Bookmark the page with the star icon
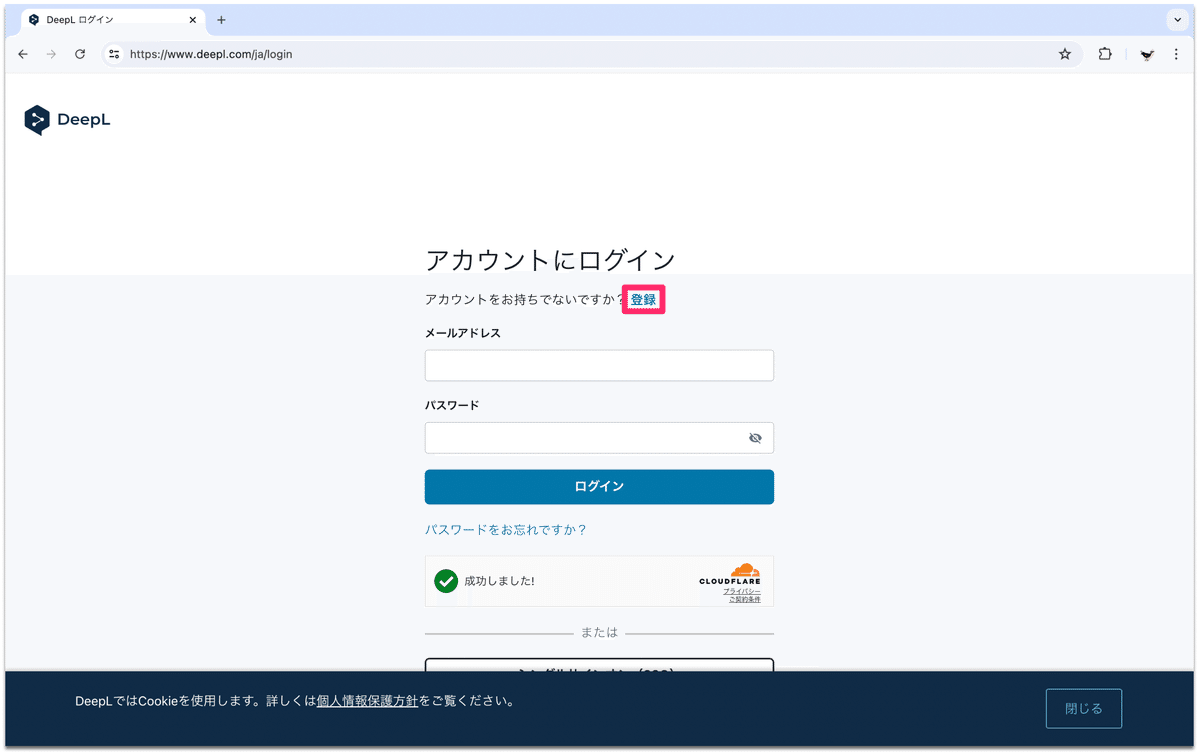Screen dimensions: 1200x754 1064,54
